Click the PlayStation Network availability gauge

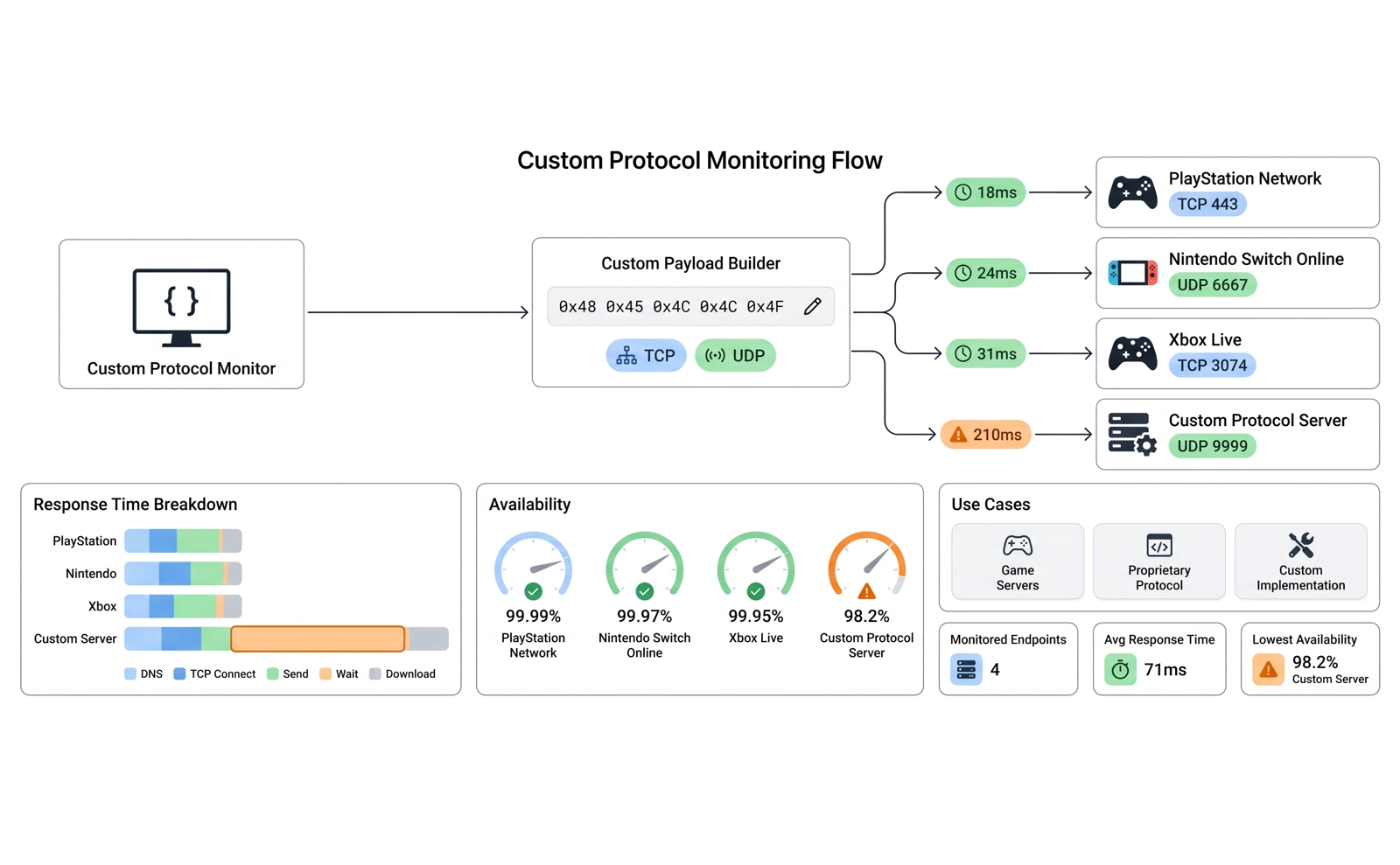pos(533,565)
